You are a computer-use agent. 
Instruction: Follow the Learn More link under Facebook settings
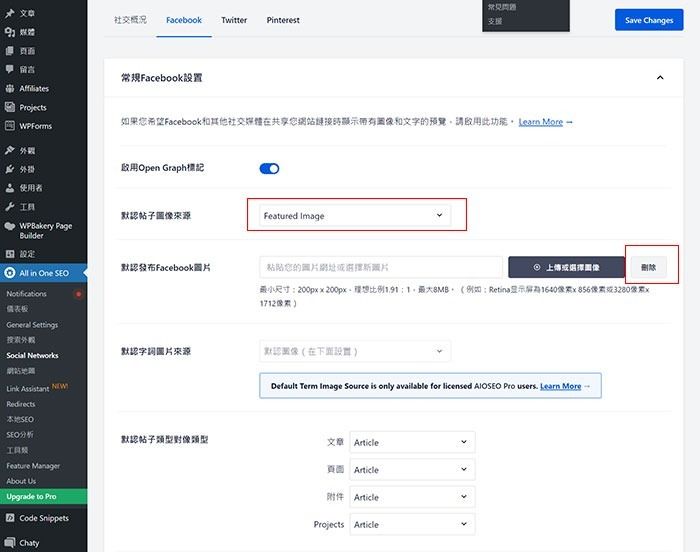click(x=541, y=122)
